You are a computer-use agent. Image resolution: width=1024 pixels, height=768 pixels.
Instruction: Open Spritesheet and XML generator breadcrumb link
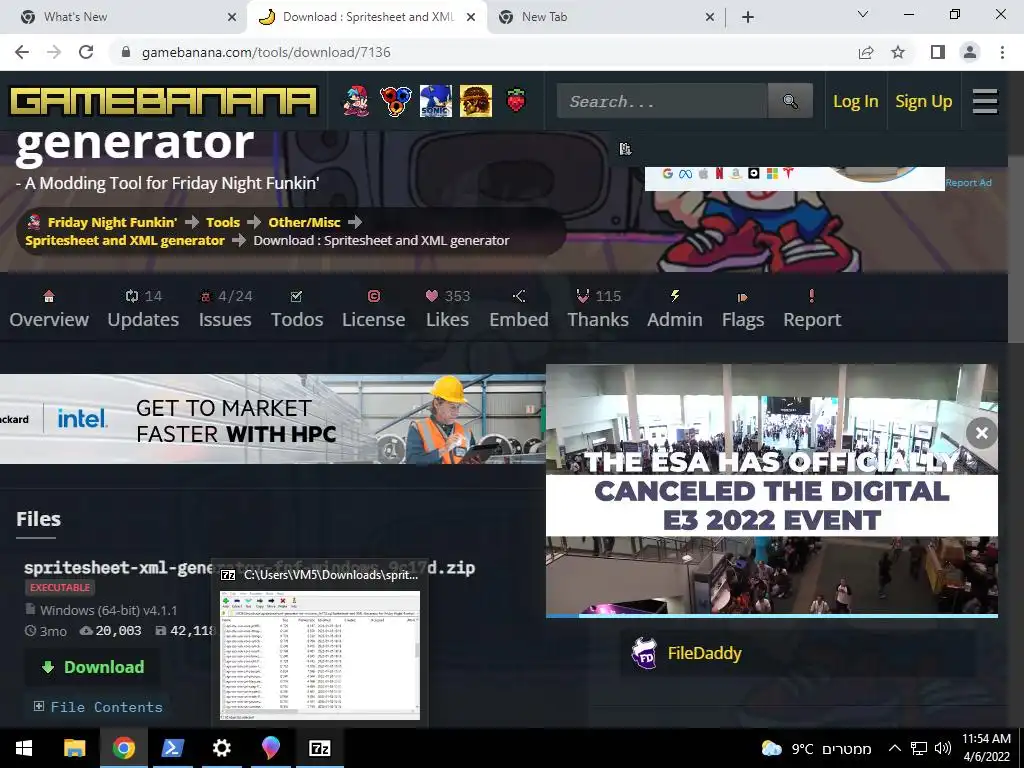125,240
